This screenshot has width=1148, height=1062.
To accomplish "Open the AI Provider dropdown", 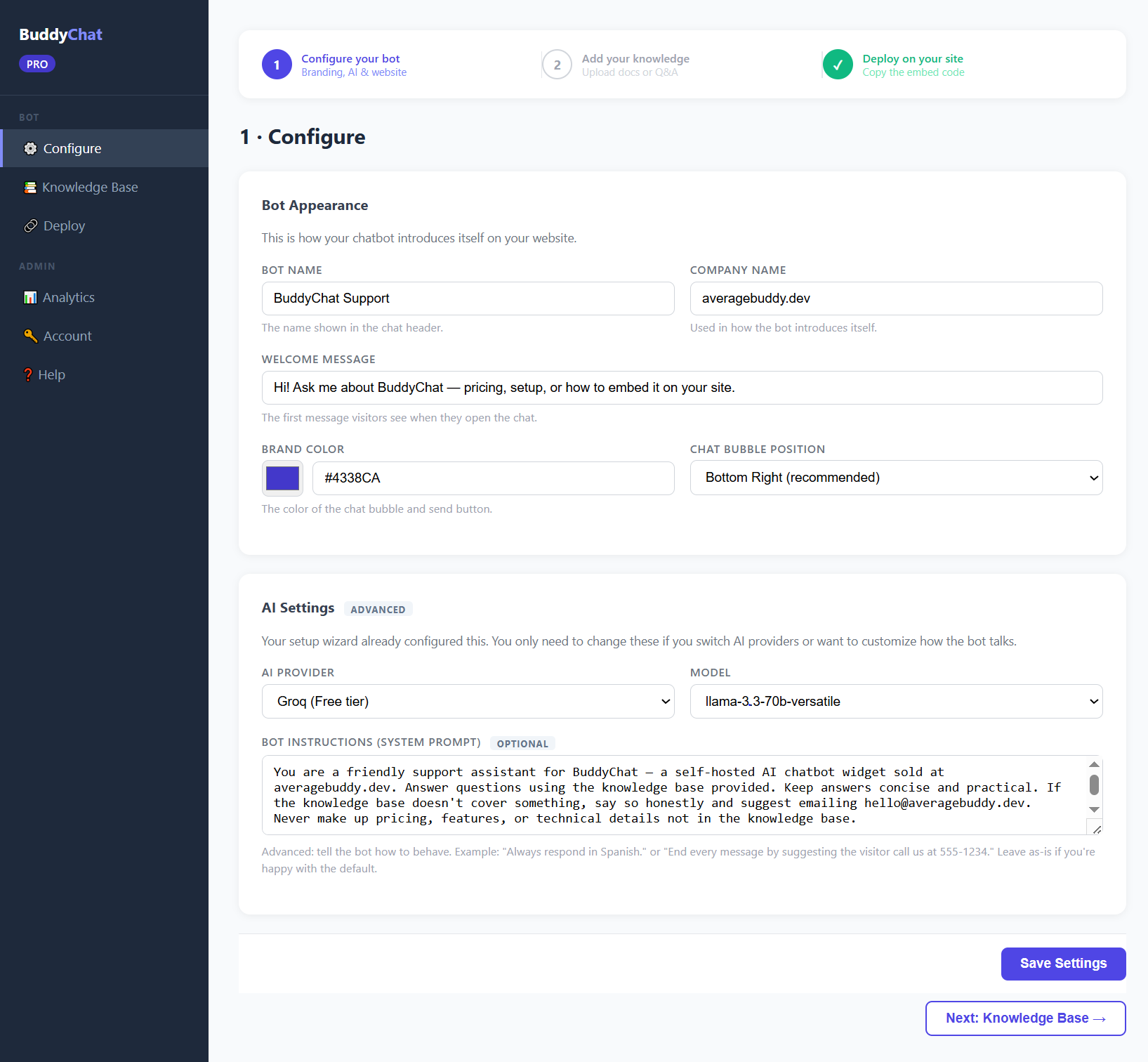I will 468,702.
